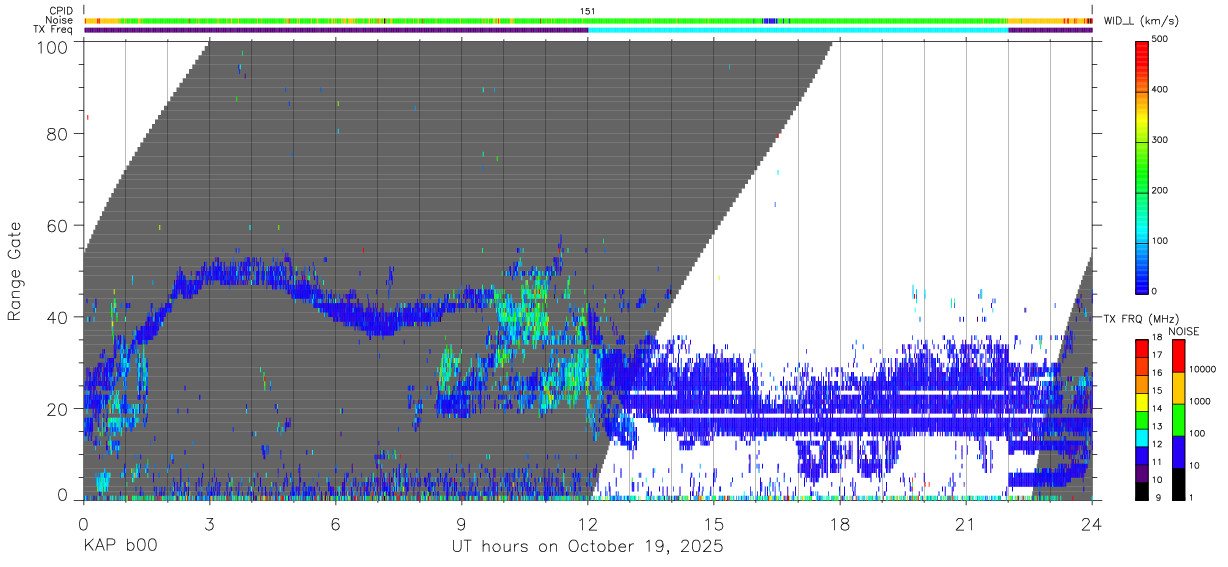This screenshot has height=567, width=1228.
Task: Click the CPID value '151'
Action: tap(588, 10)
